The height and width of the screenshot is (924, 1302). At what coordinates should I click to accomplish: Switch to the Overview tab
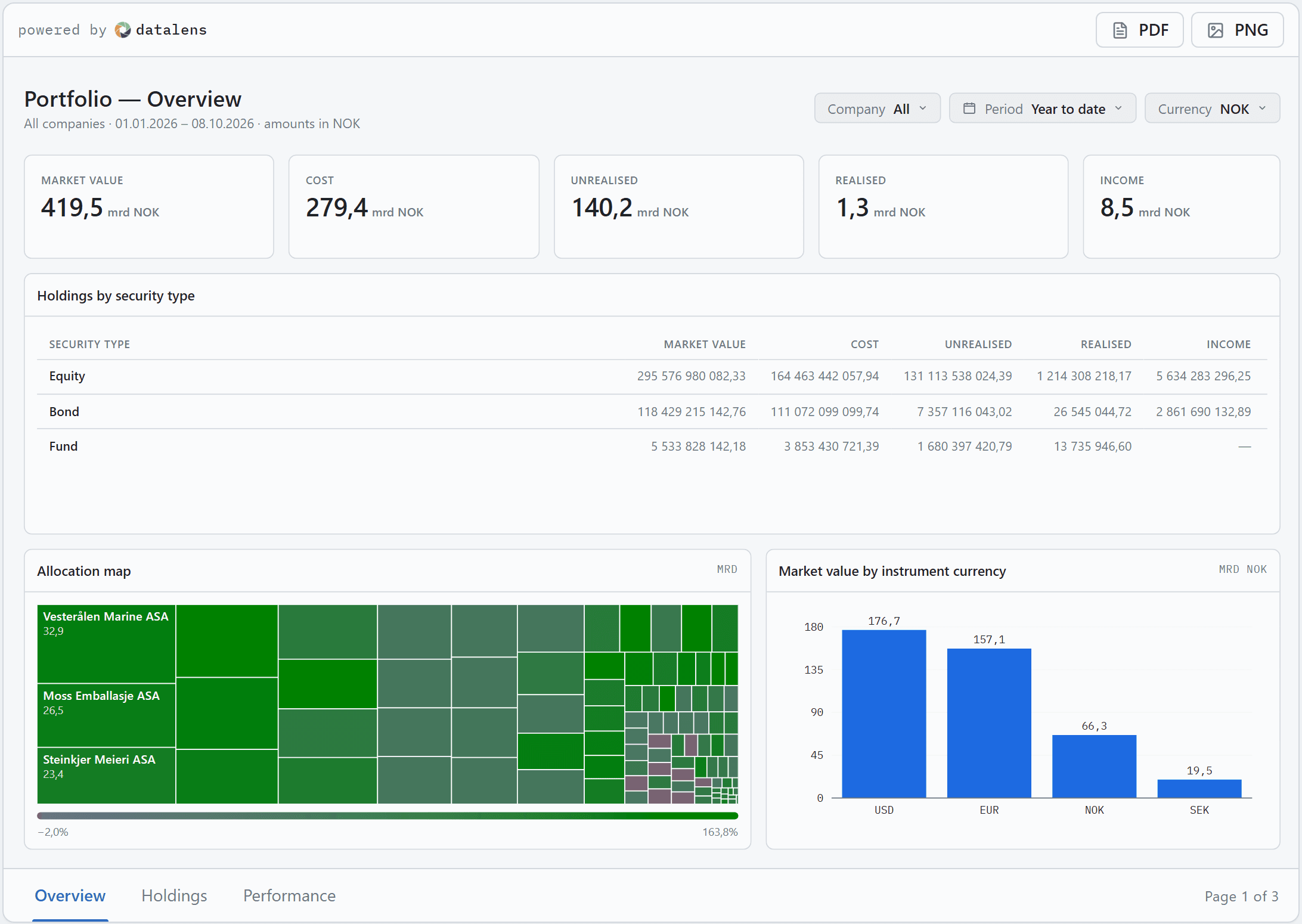click(70, 895)
